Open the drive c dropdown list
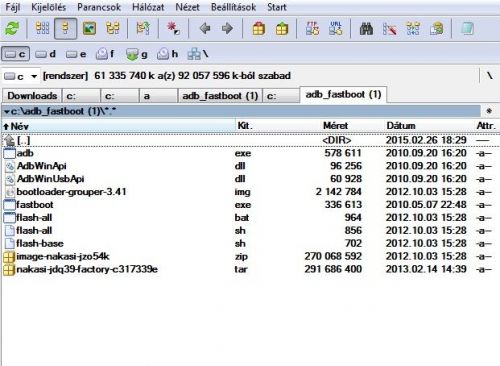The width and height of the screenshot is (500, 366). (21, 76)
